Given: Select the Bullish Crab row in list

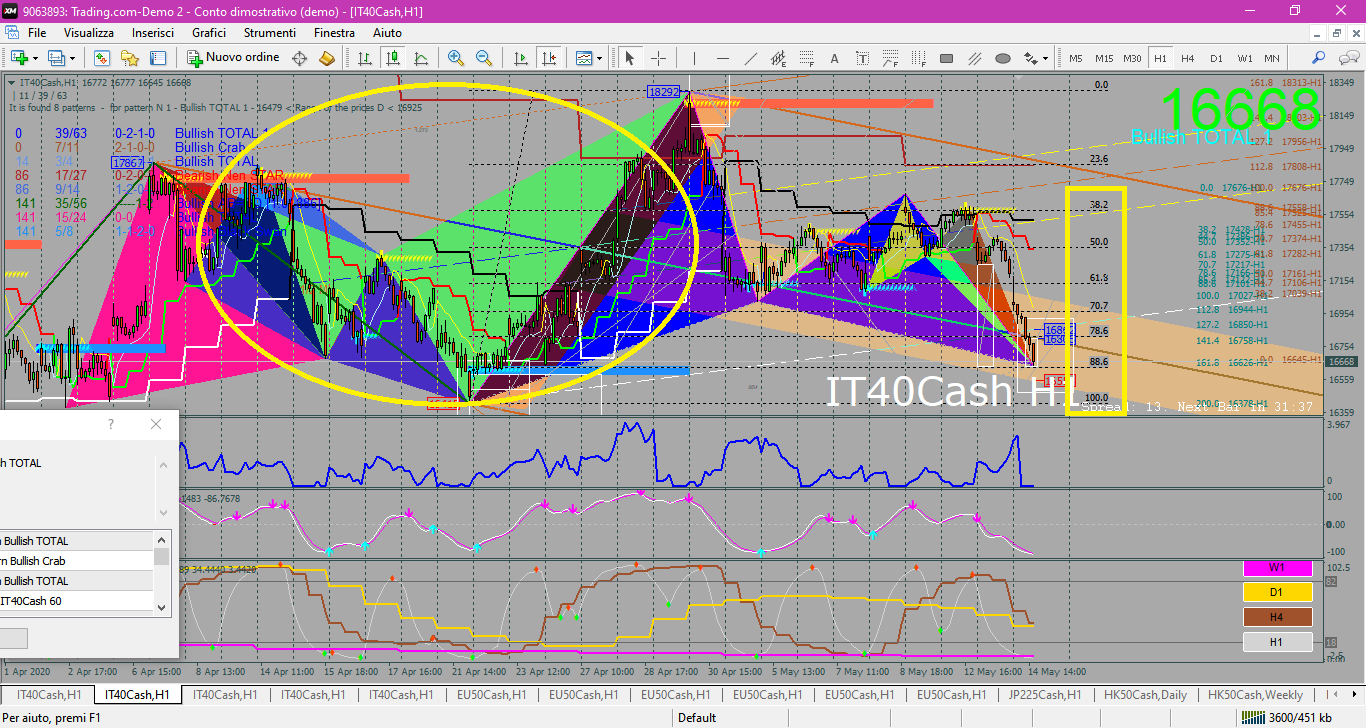Looking at the screenshot, I should coord(77,561).
